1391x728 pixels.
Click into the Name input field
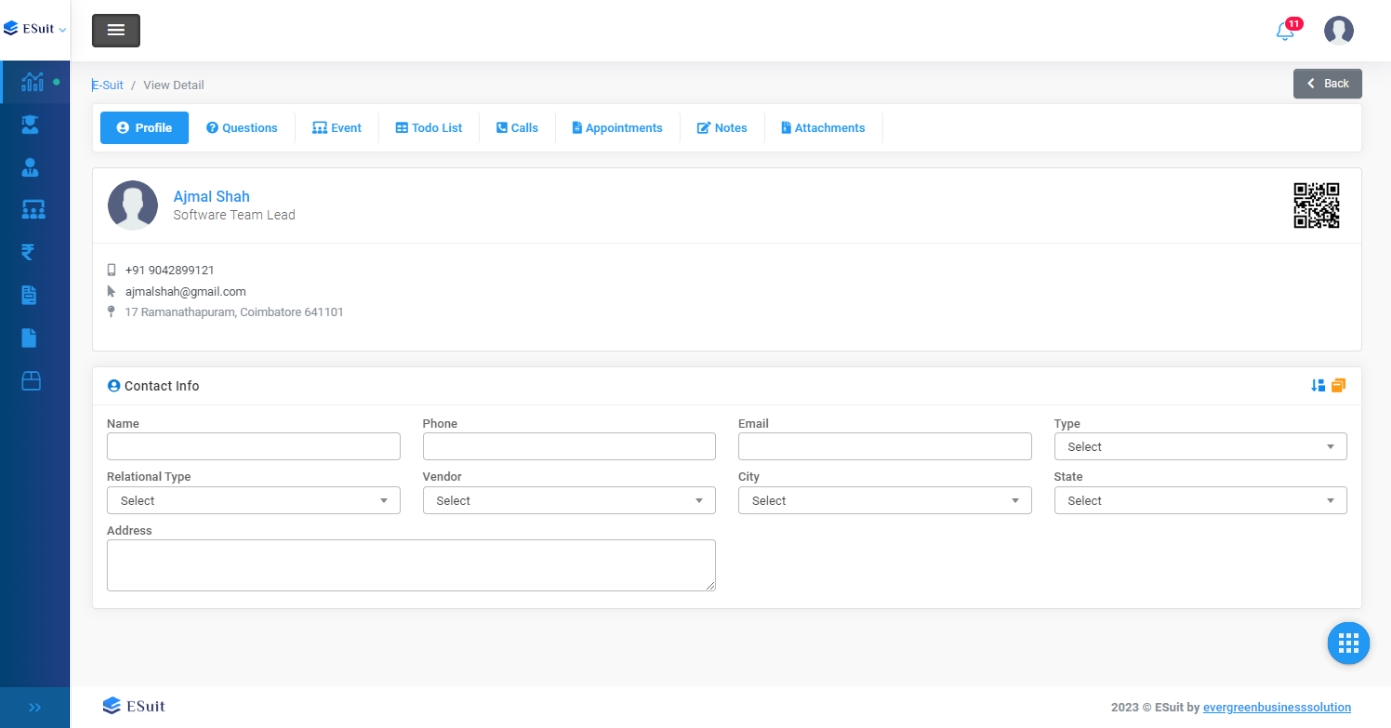253,447
